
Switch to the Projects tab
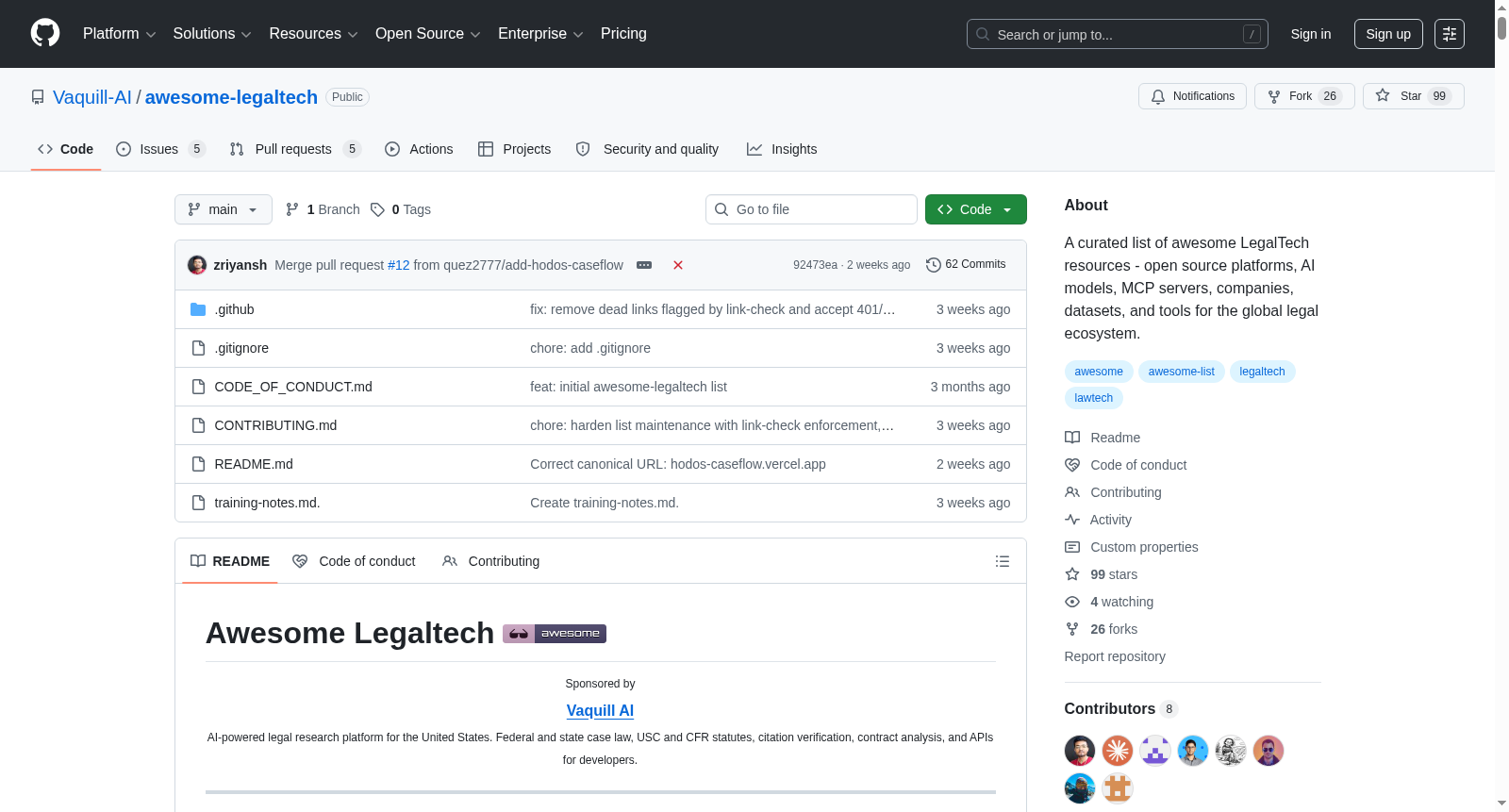[514, 149]
